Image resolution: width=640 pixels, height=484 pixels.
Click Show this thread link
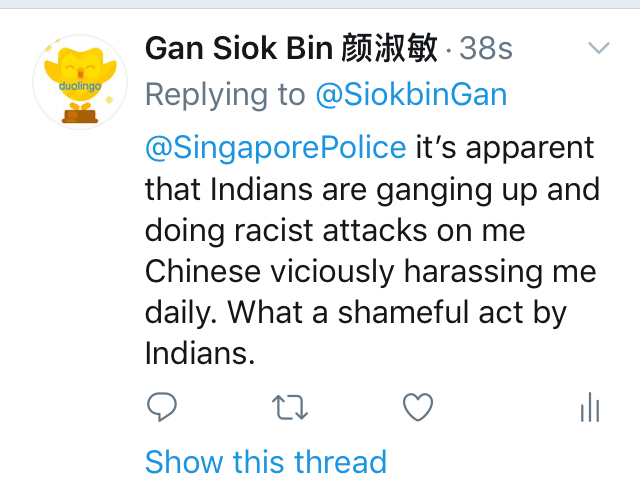click(x=266, y=462)
